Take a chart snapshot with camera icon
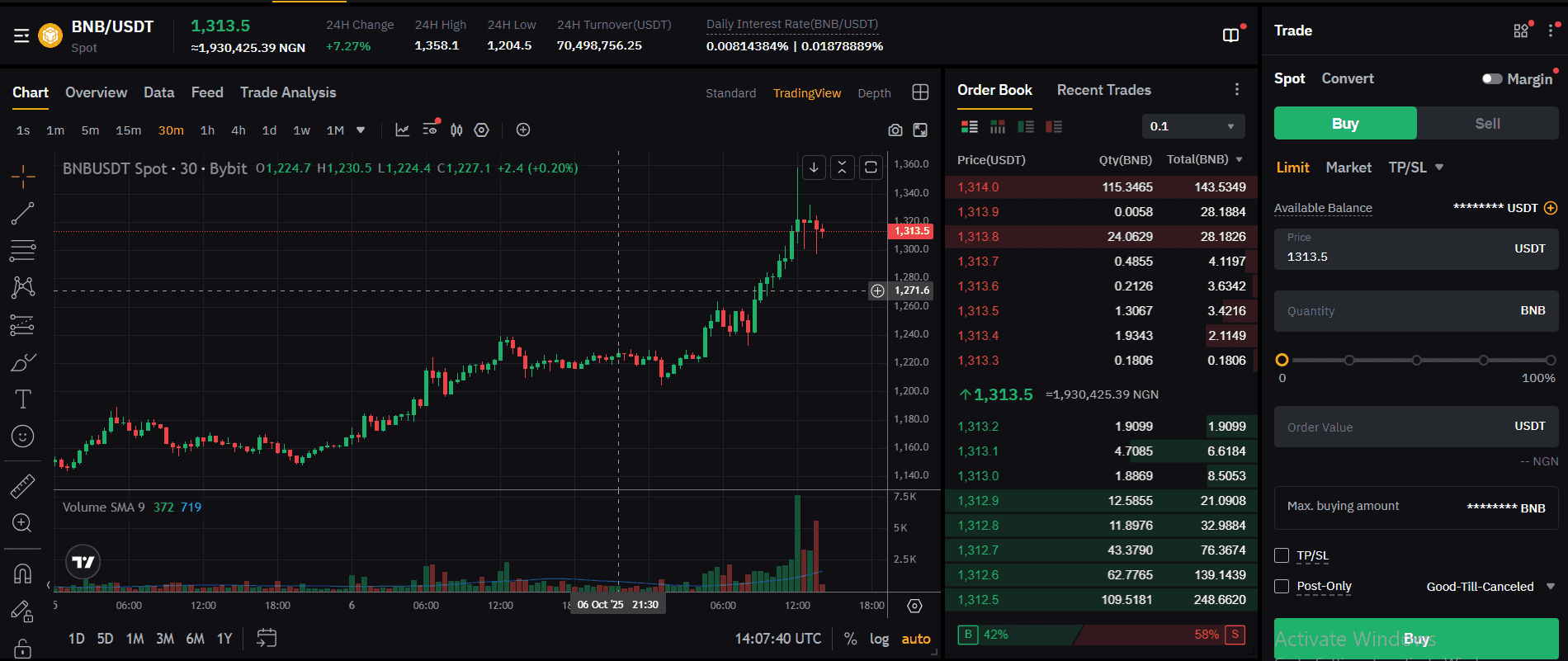 tap(895, 130)
